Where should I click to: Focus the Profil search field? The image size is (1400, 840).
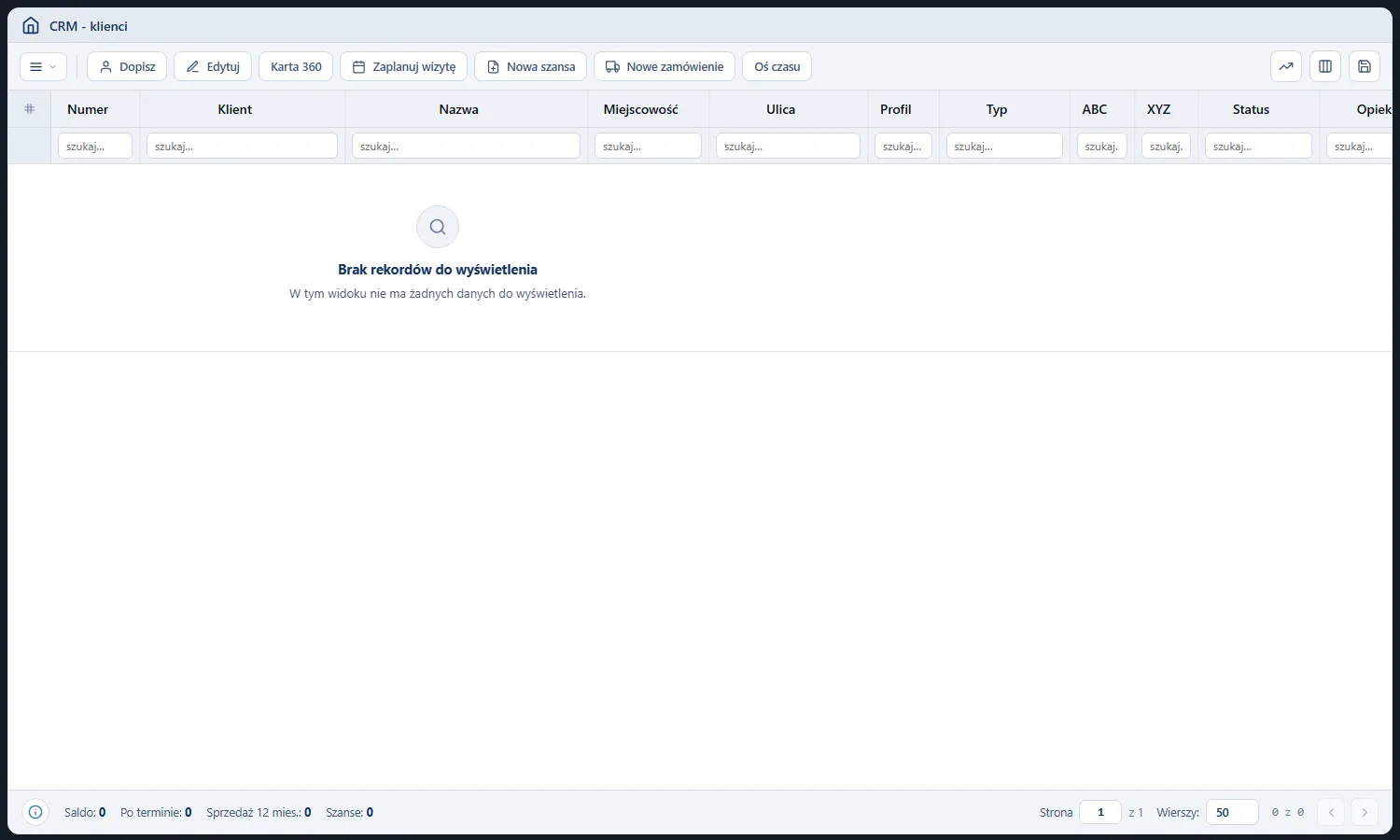pyautogui.click(x=903, y=146)
